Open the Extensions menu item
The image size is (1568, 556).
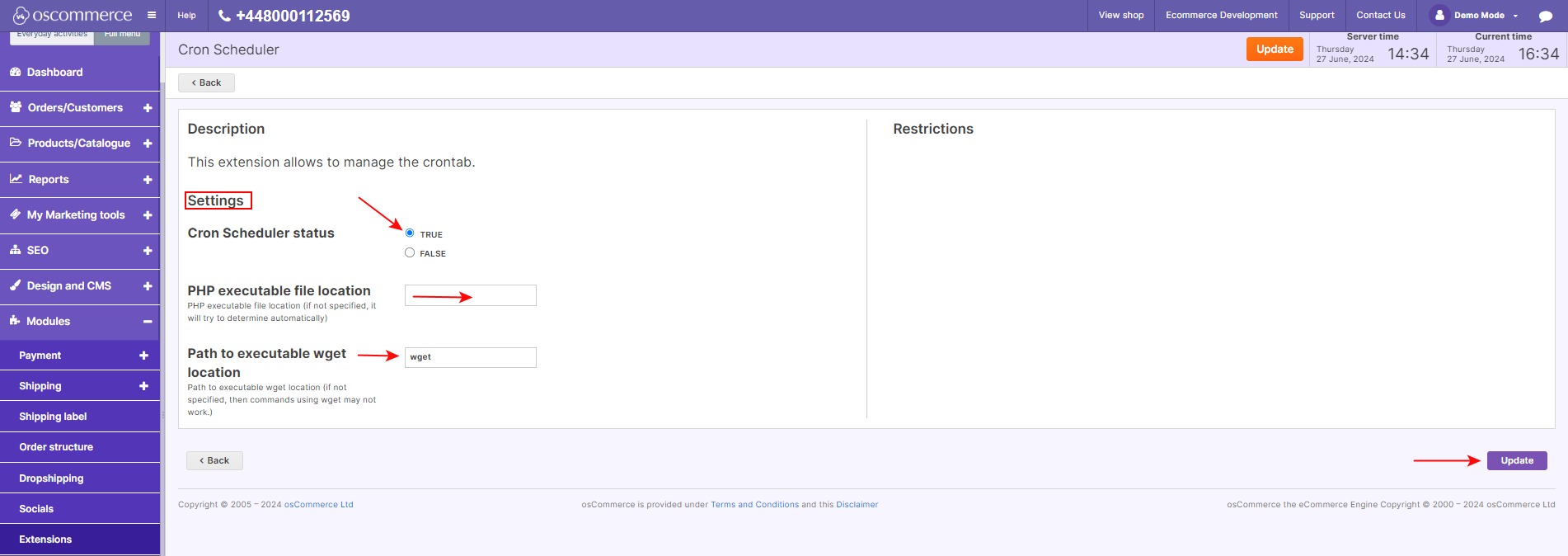pyautogui.click(x=80, y=540)
